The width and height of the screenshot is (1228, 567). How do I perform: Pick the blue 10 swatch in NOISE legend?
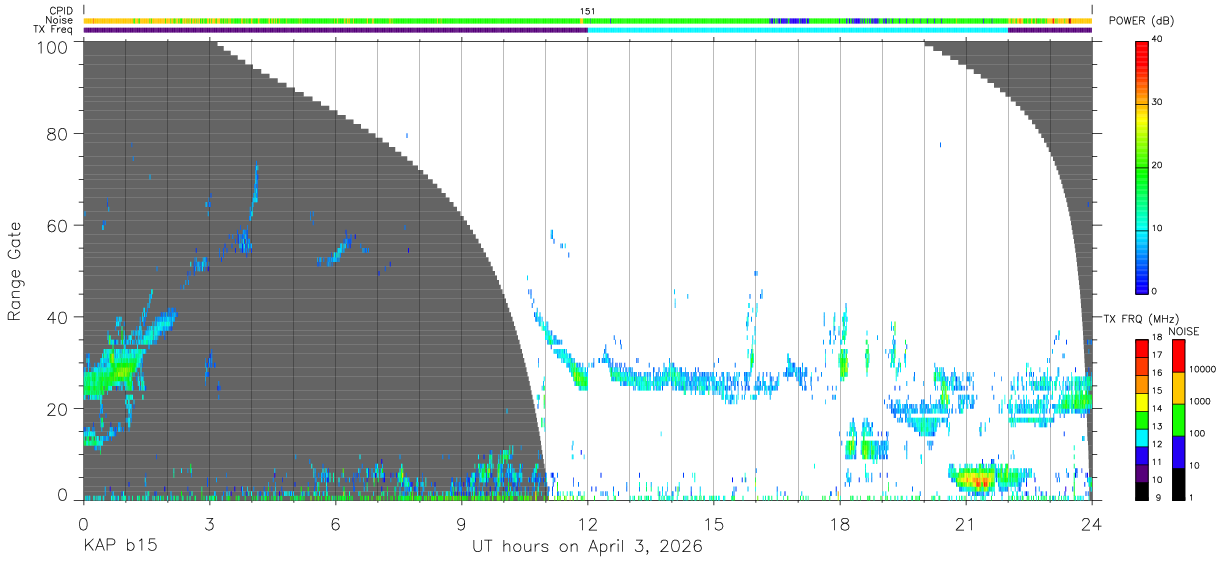[x=1179, y=451]
